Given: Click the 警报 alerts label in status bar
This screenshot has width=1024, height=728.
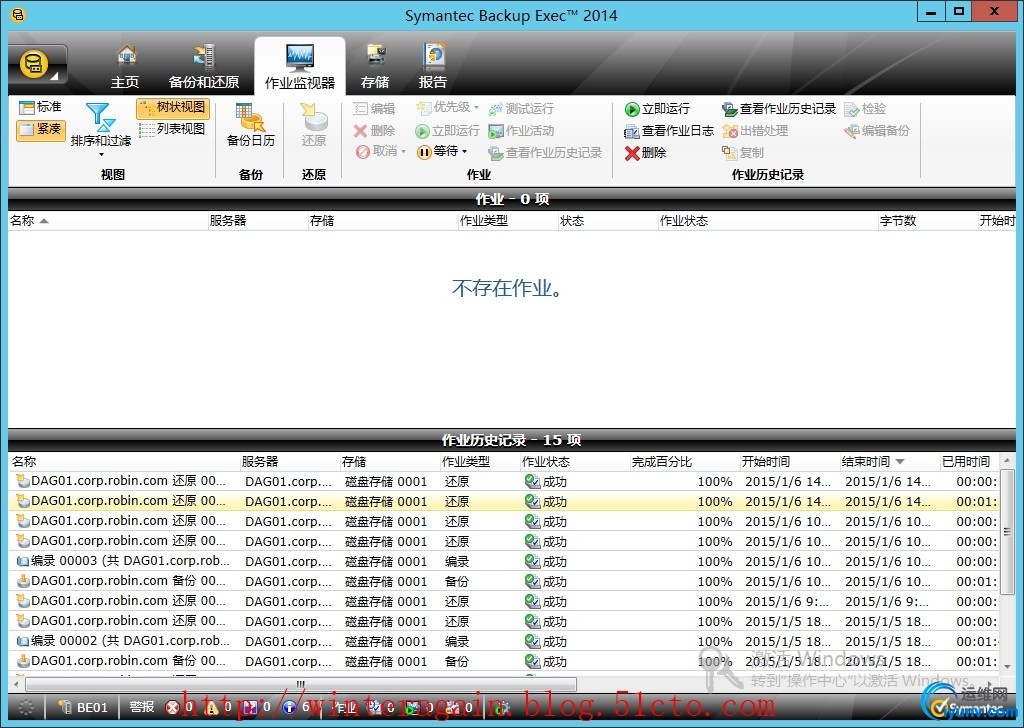Looking at the screenshot, I should point(142,707).
